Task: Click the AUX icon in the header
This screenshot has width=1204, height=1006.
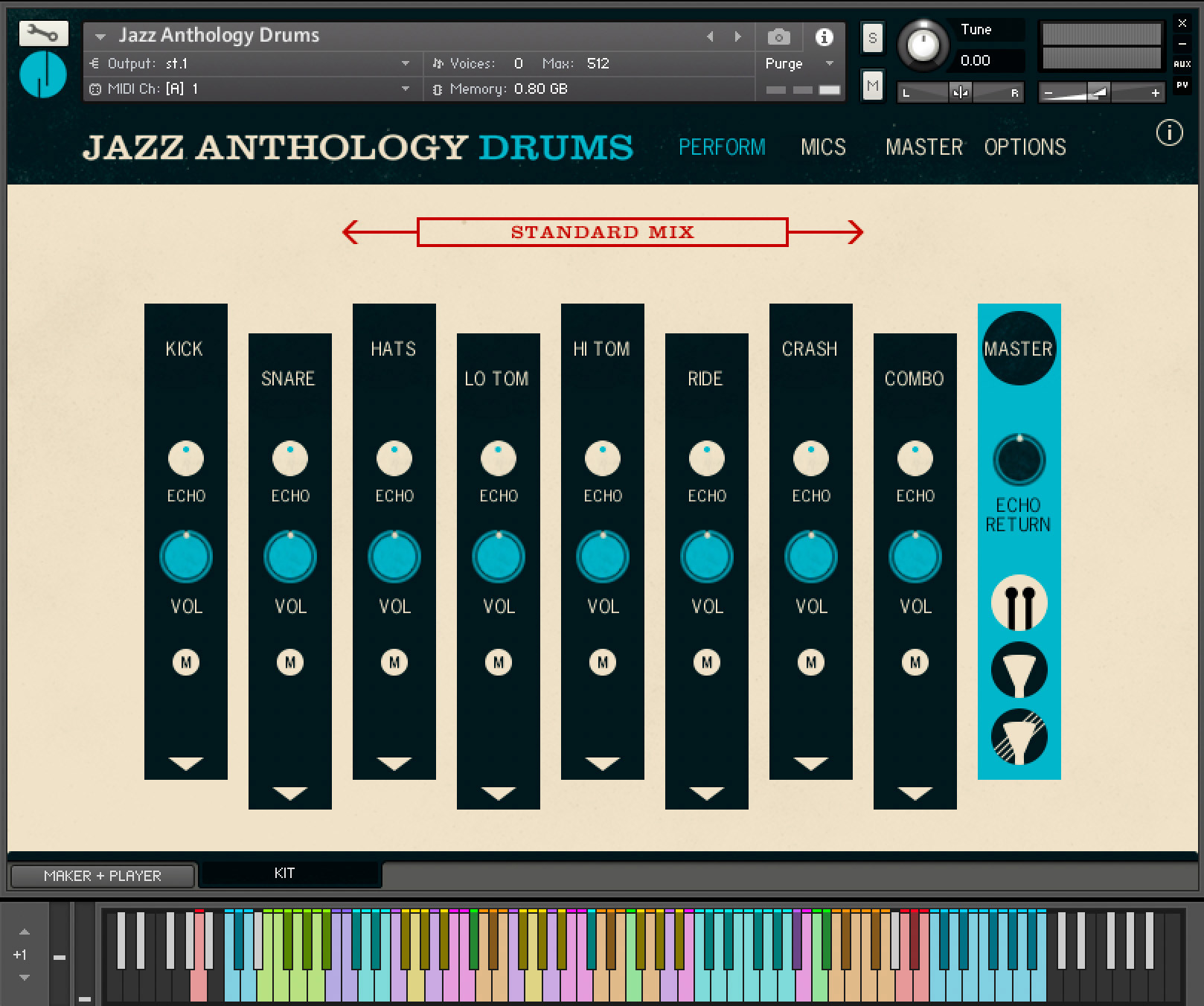Action: [x=1182, y=64]
